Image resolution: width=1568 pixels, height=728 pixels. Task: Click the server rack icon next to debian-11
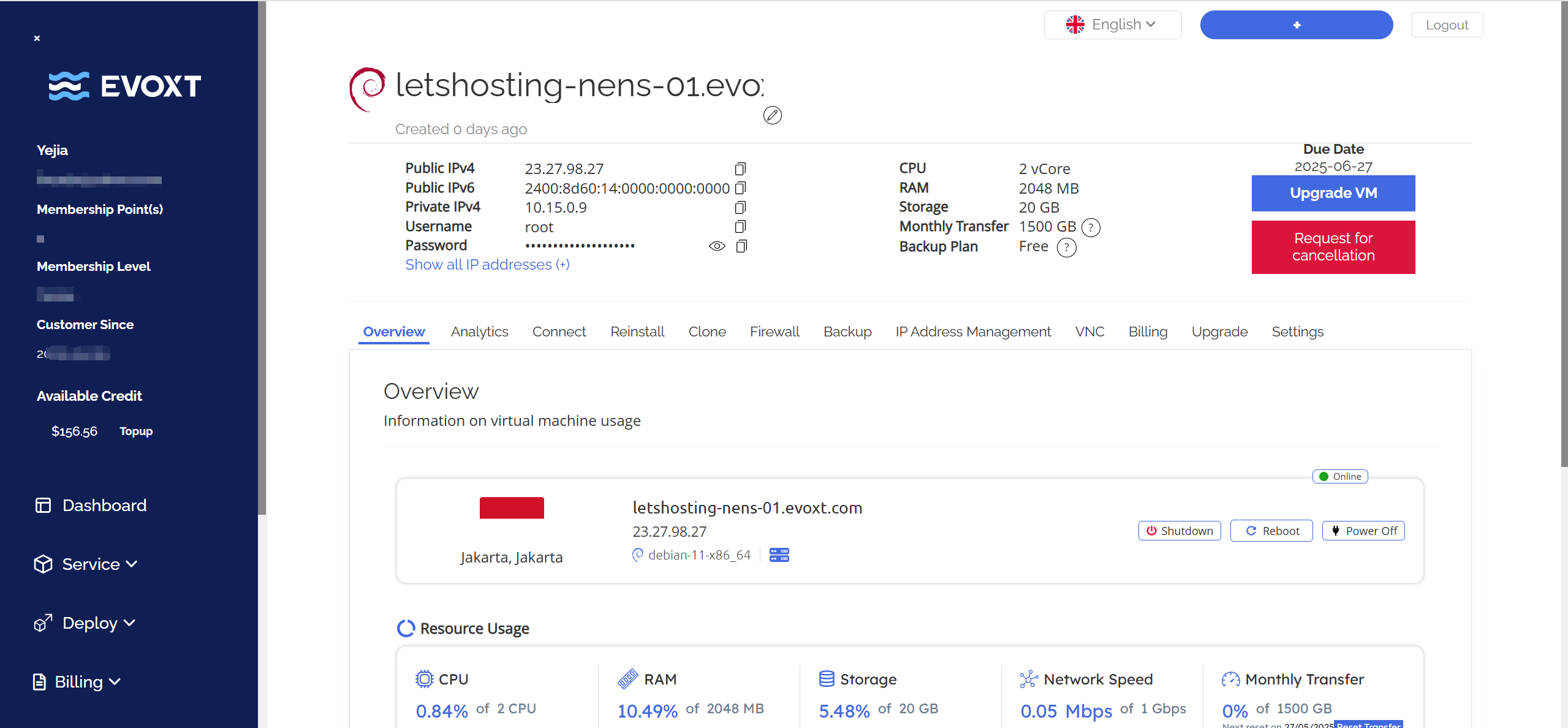point(779,555)
